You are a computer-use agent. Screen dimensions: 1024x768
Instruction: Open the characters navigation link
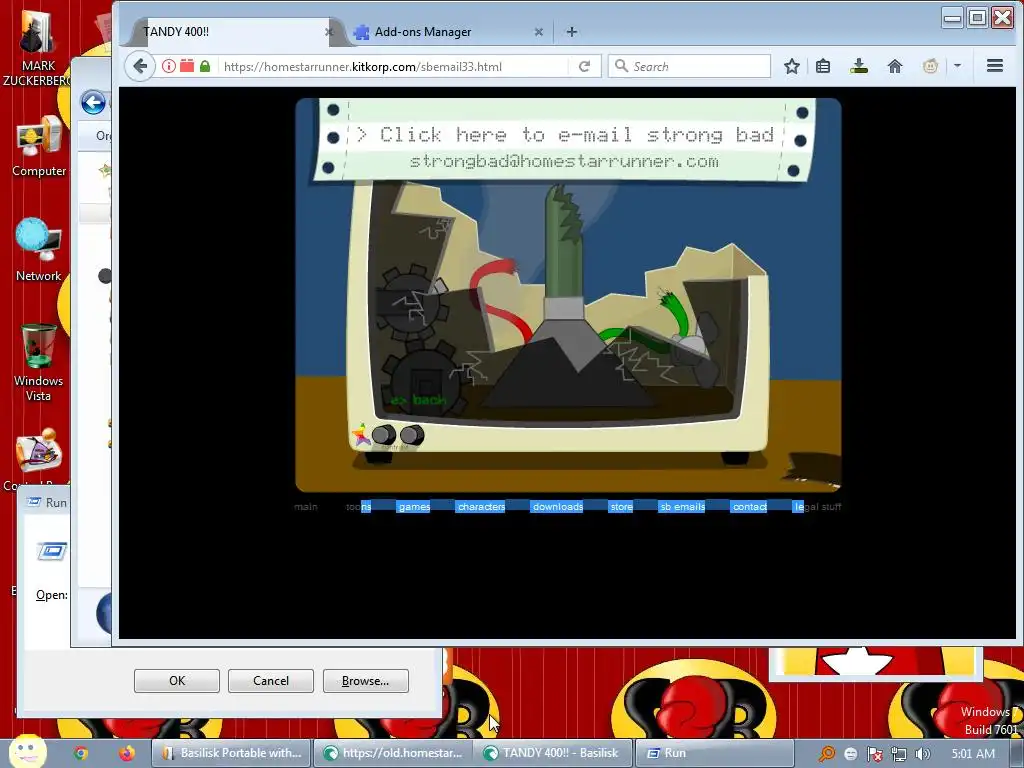[x=481, y=506]
